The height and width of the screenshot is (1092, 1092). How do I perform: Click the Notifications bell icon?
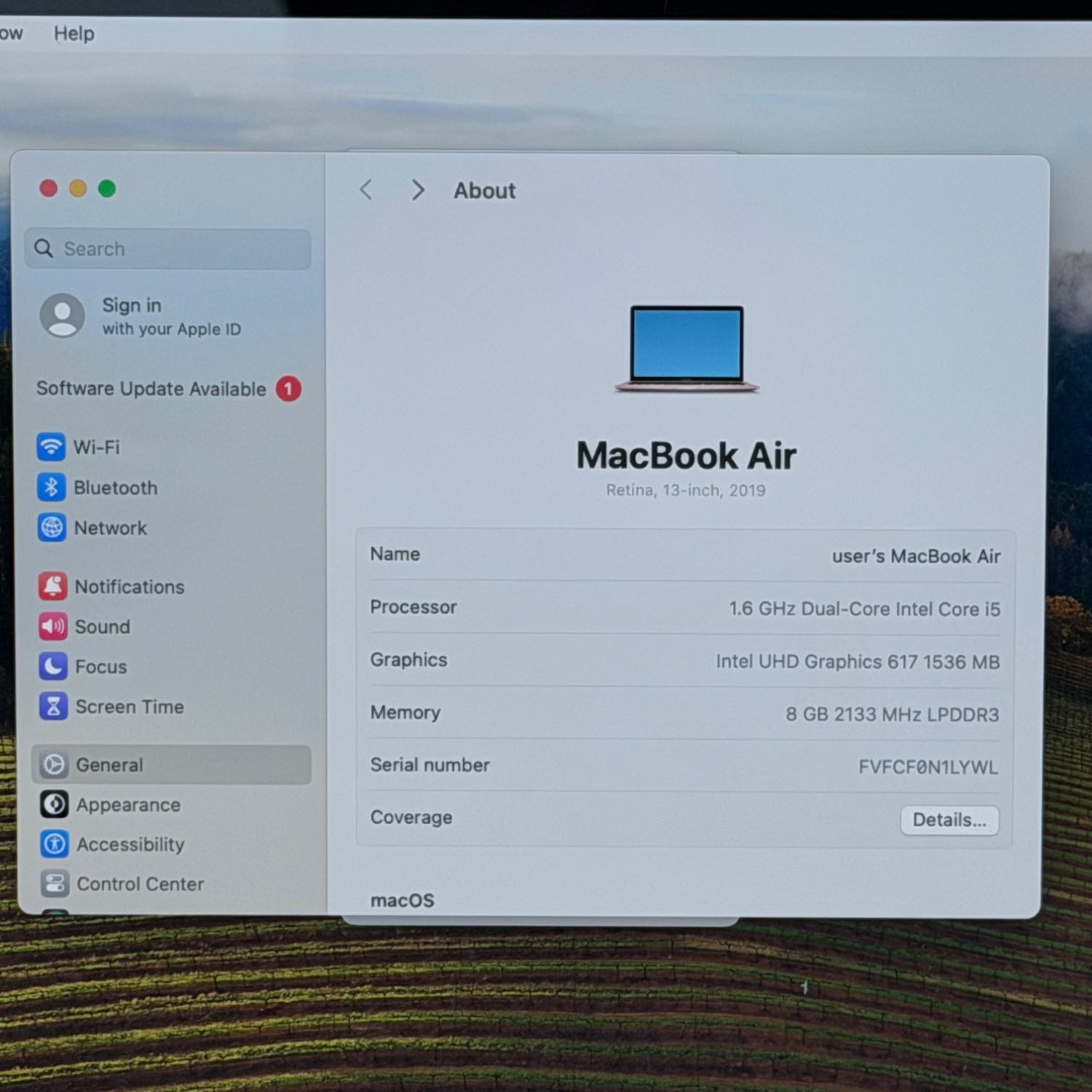tap(52, 586)
